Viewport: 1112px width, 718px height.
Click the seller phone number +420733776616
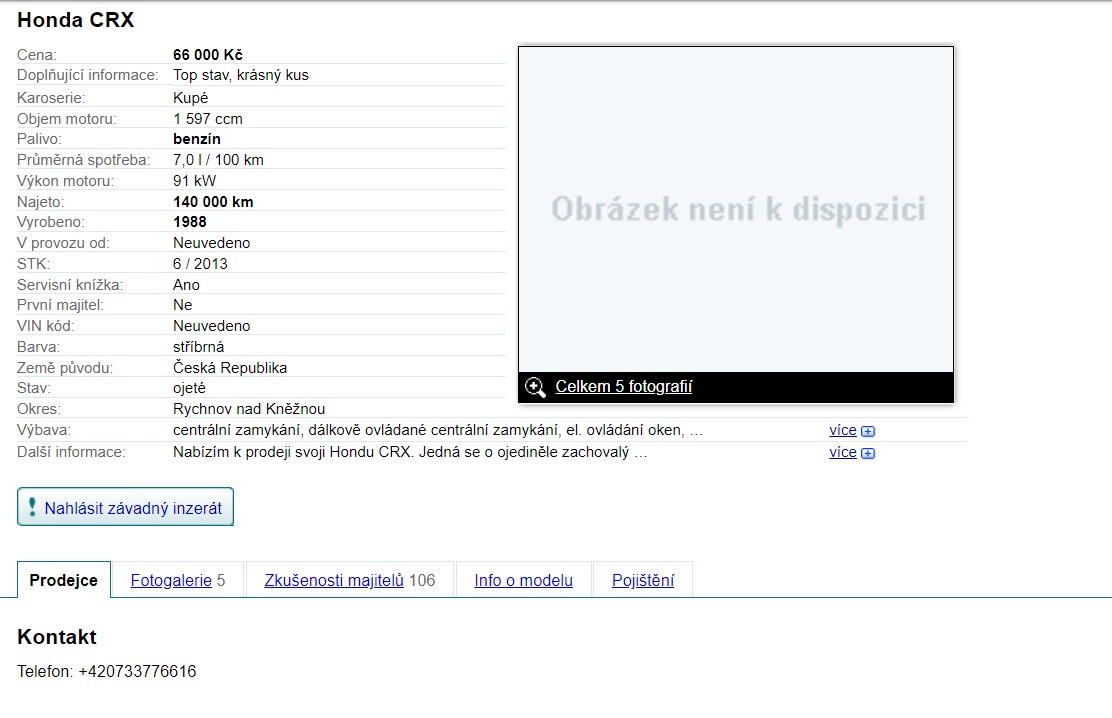click(137, 671)
